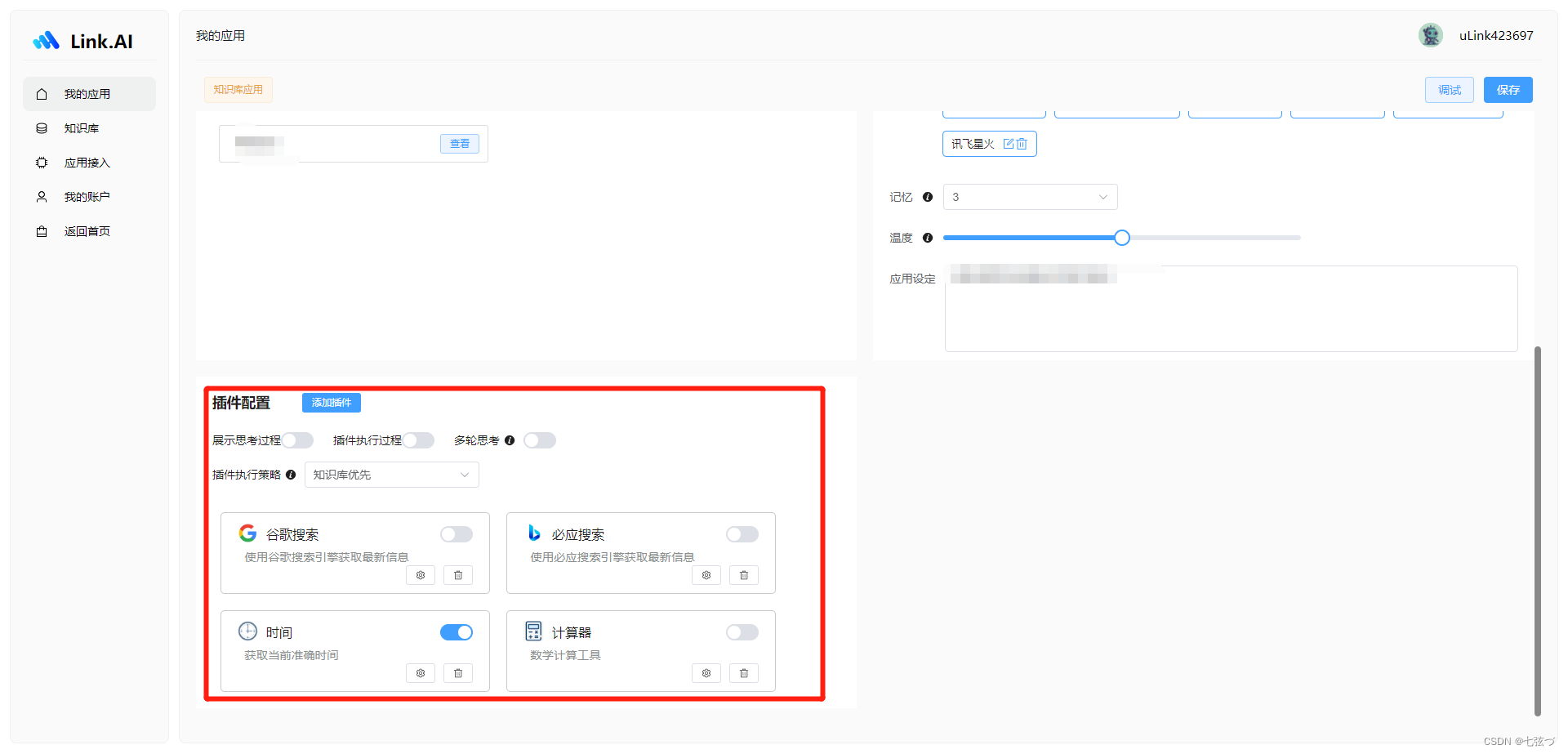Click the 调试 button
This screenshot has width=1568, height=754.
tap(1450, 90)
